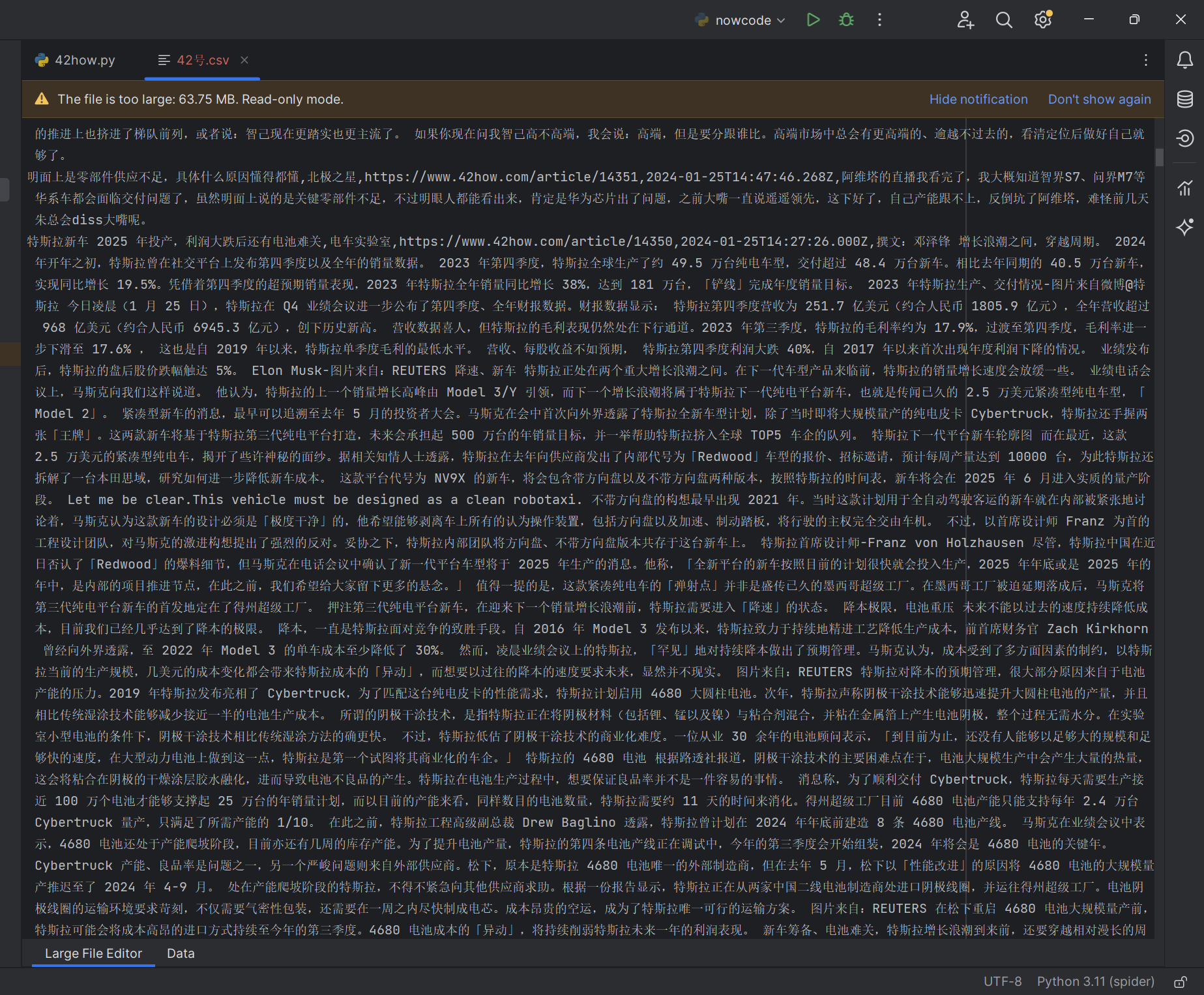Open Search Everywhere magnifier
This screenshot has width=1204, height=995.
click(x=1004, y=20)
